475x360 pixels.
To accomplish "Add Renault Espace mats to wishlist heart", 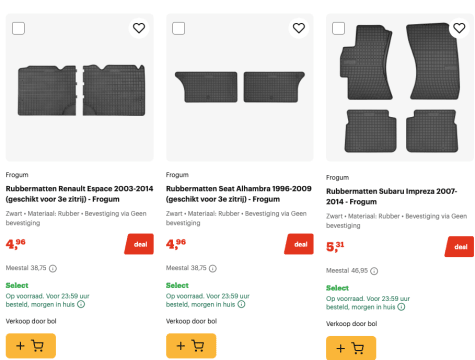I will coord(139,28).
